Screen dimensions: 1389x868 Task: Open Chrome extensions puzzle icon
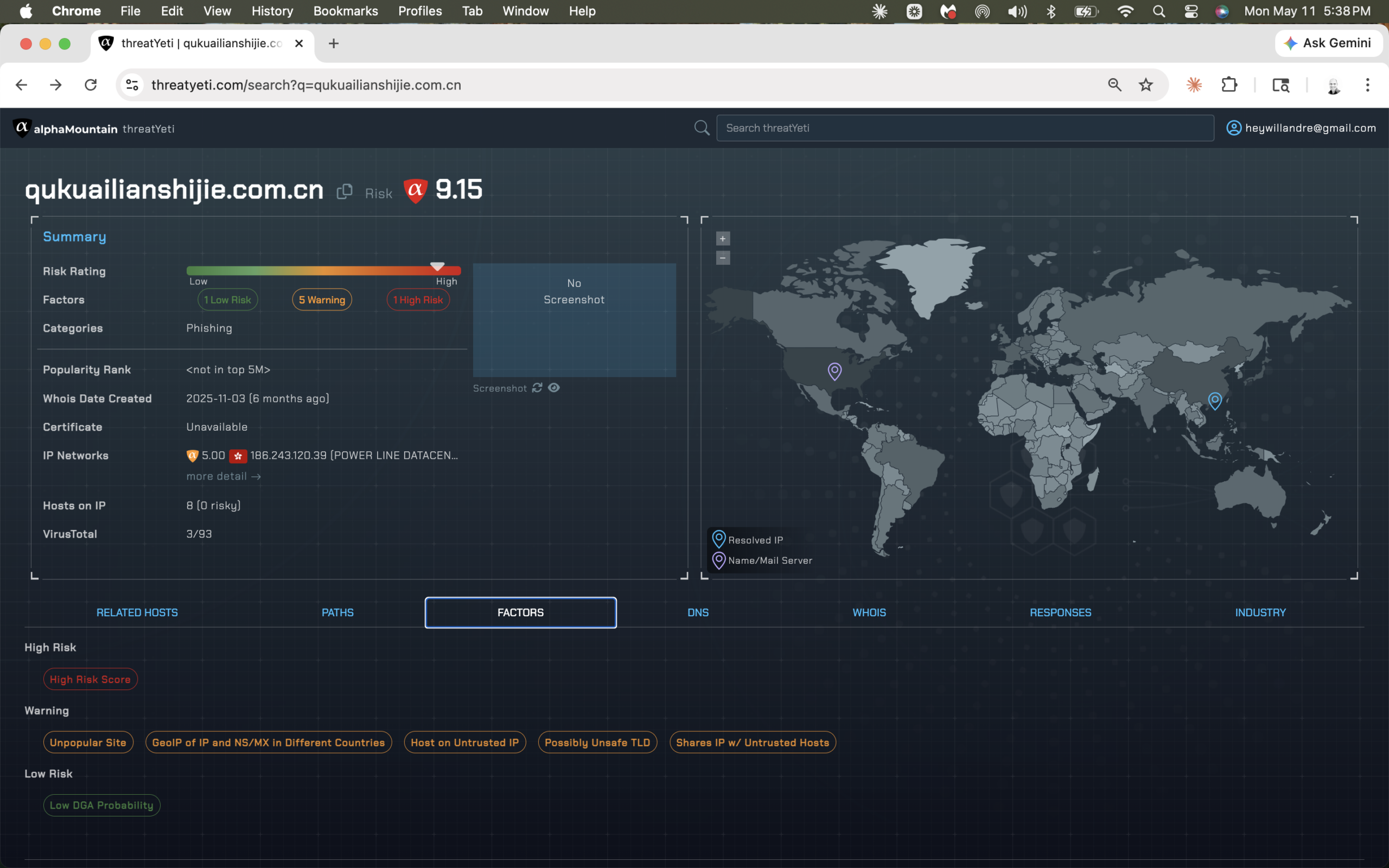coord(1229,85)
